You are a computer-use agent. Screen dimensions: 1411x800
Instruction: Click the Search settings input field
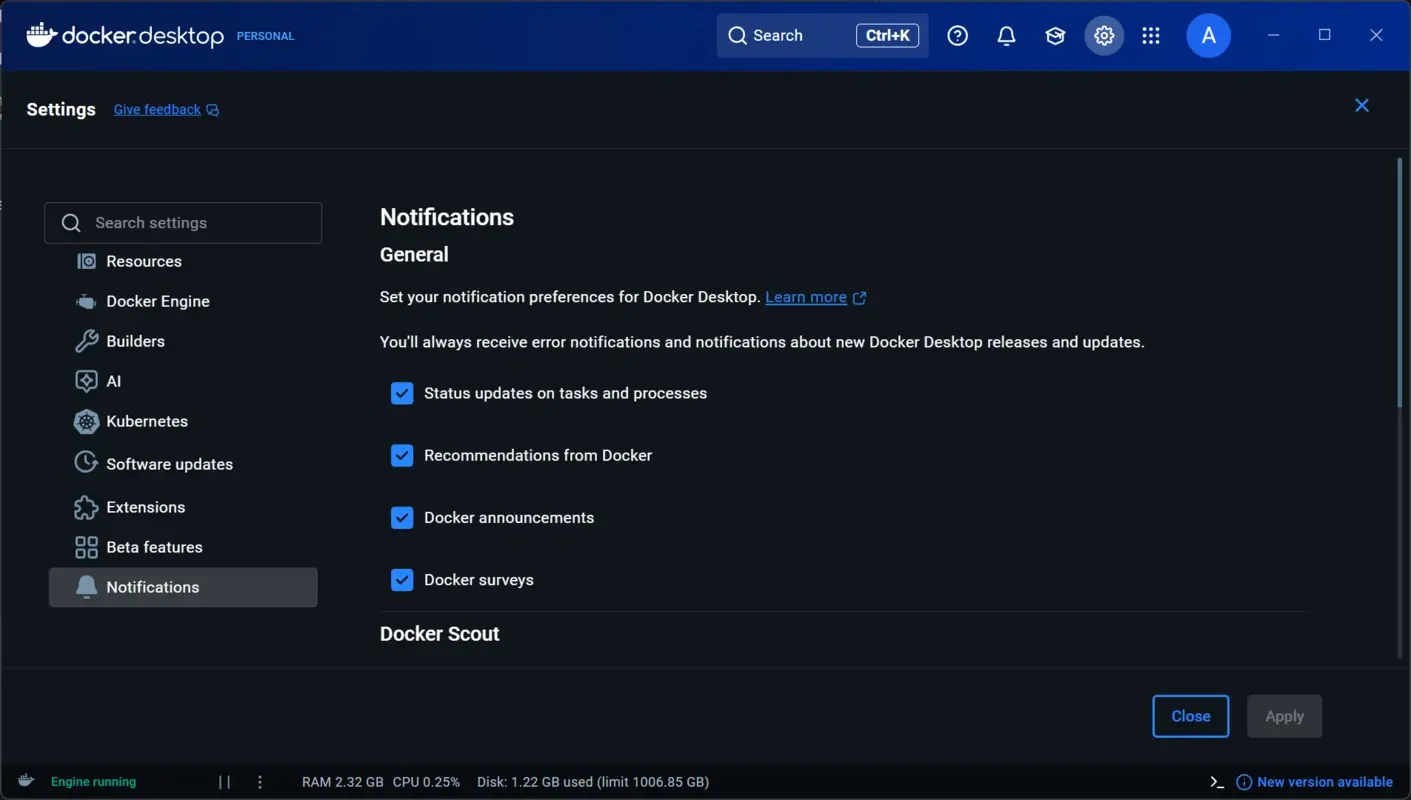click(x=183, y=222)
